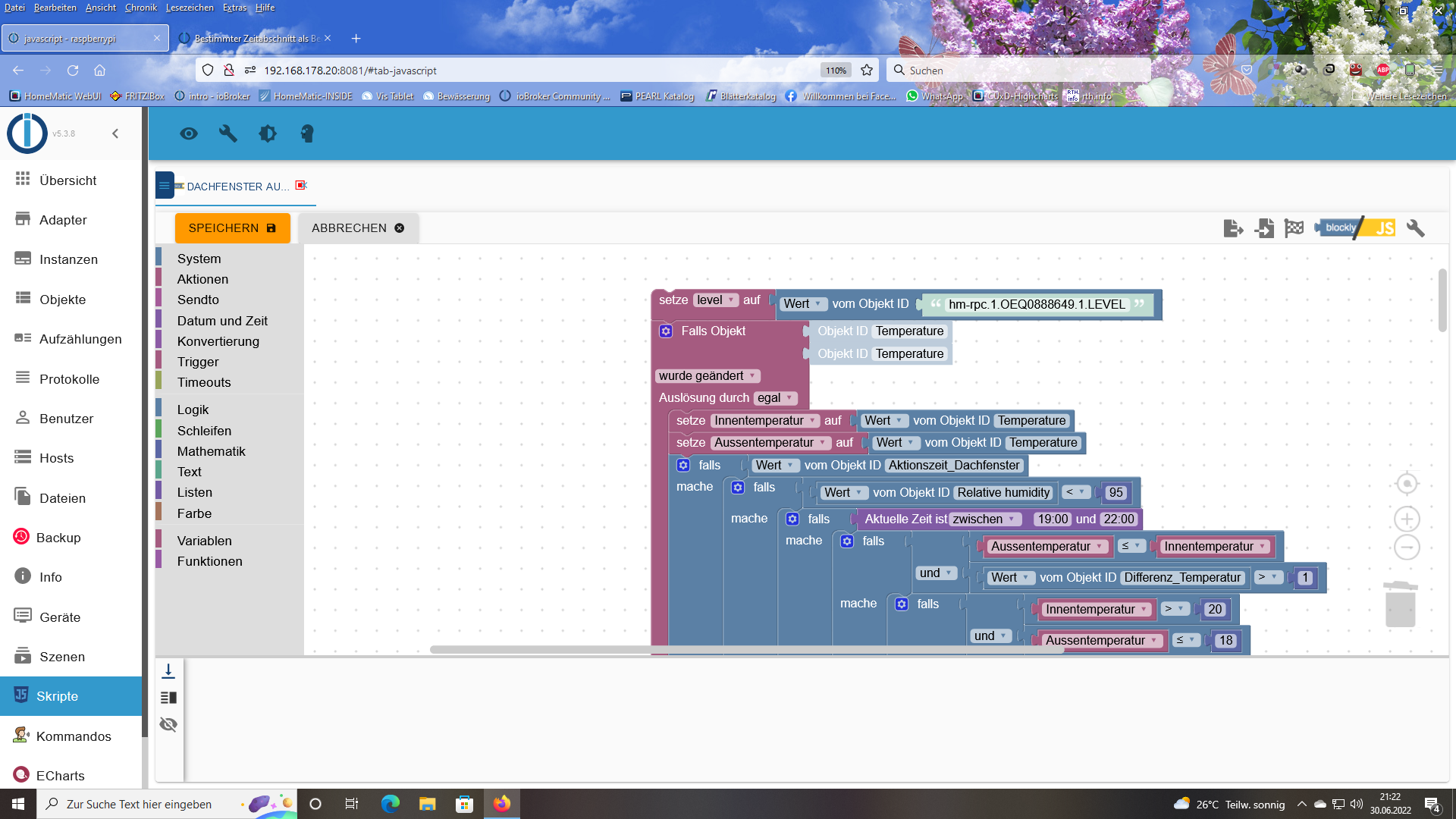The height and width of the screenshot is (819, 1456).
Task: Open the Objekte menu item
Action: [x=63, y=300]
